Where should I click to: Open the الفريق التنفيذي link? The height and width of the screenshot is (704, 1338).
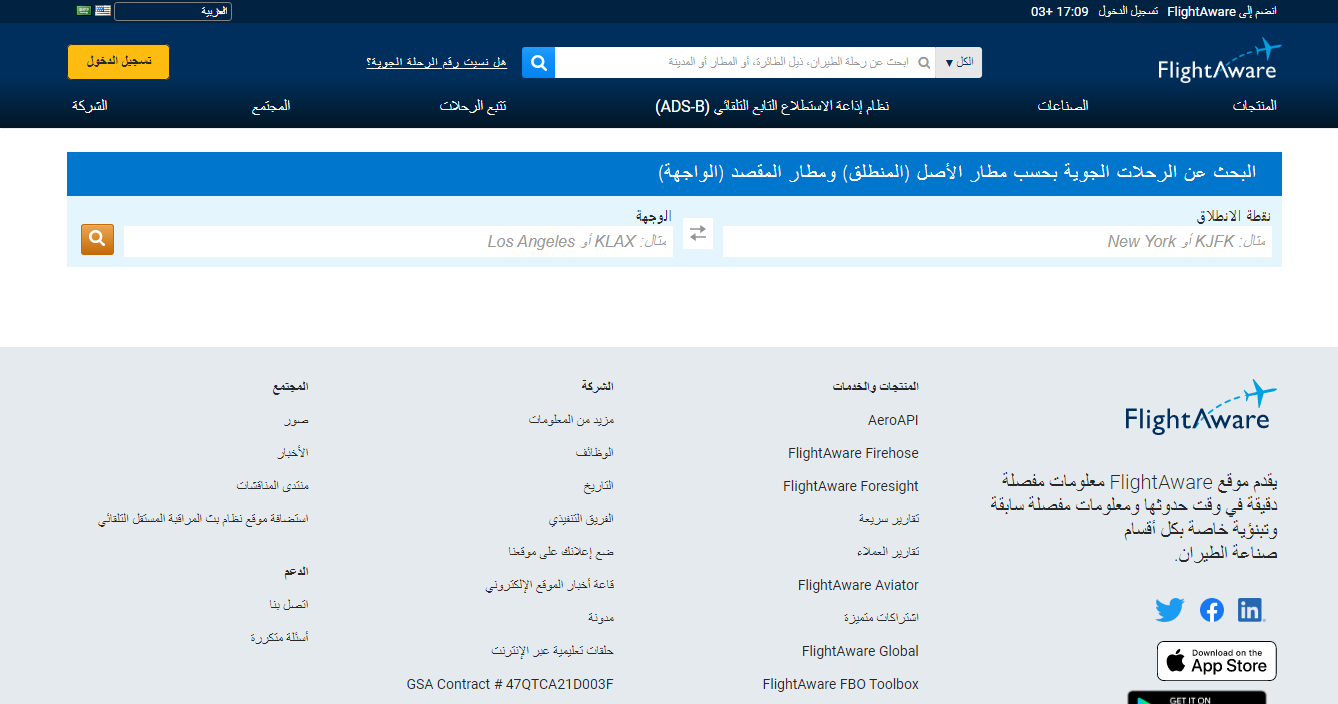pyautogui.click(x=581, y=519)
